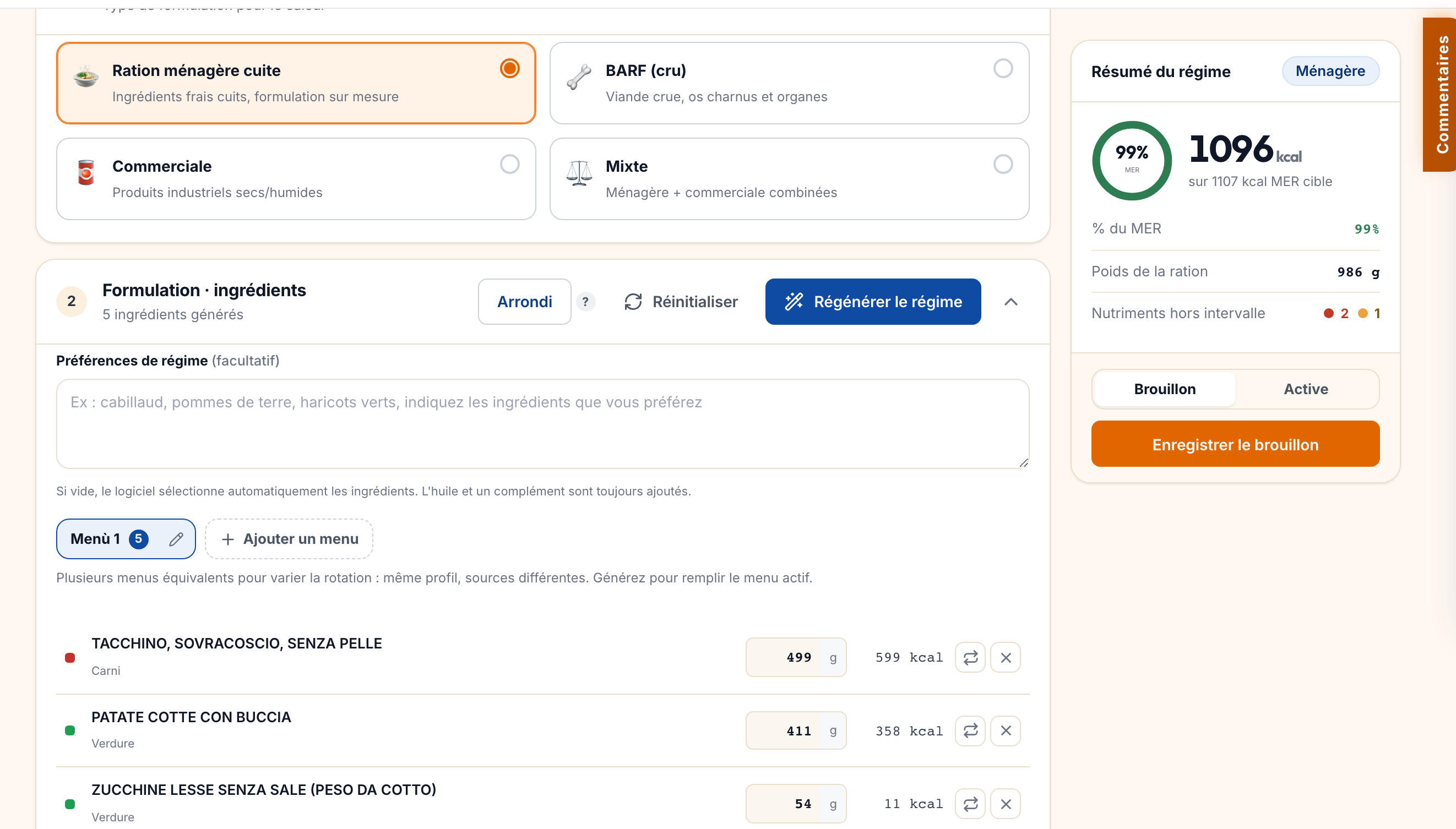The image size is (1456, 829).
Task: Remove the Patate cotte con buccia ingredient
Action: pos(1005,730)
